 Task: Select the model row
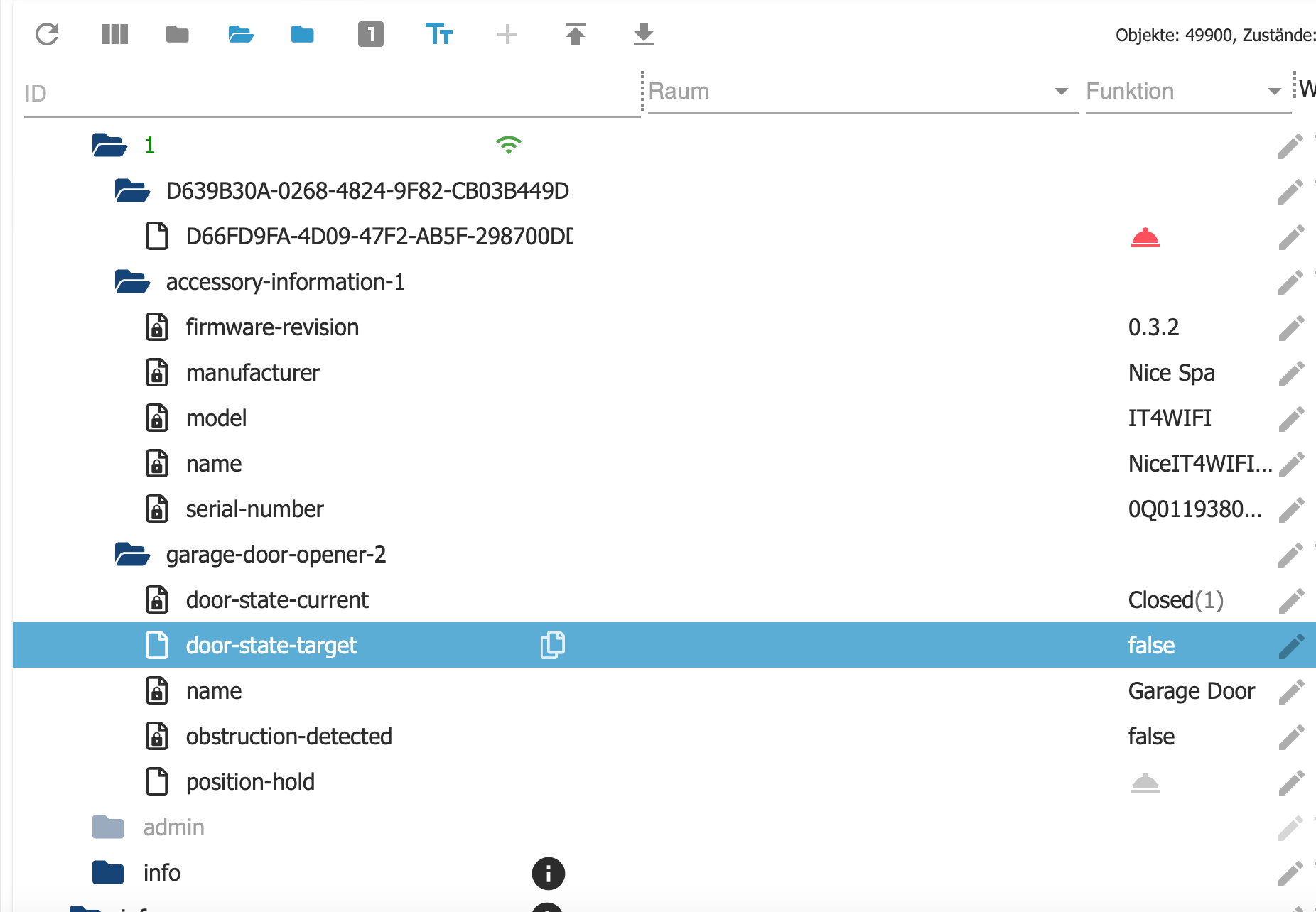[x=664, y=418]
